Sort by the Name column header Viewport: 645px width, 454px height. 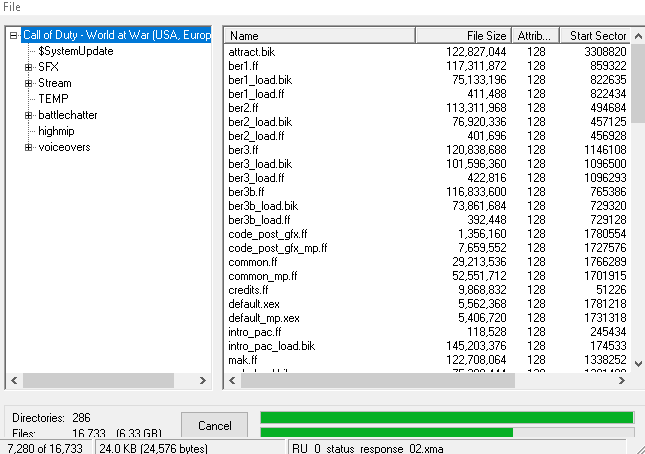320,36
